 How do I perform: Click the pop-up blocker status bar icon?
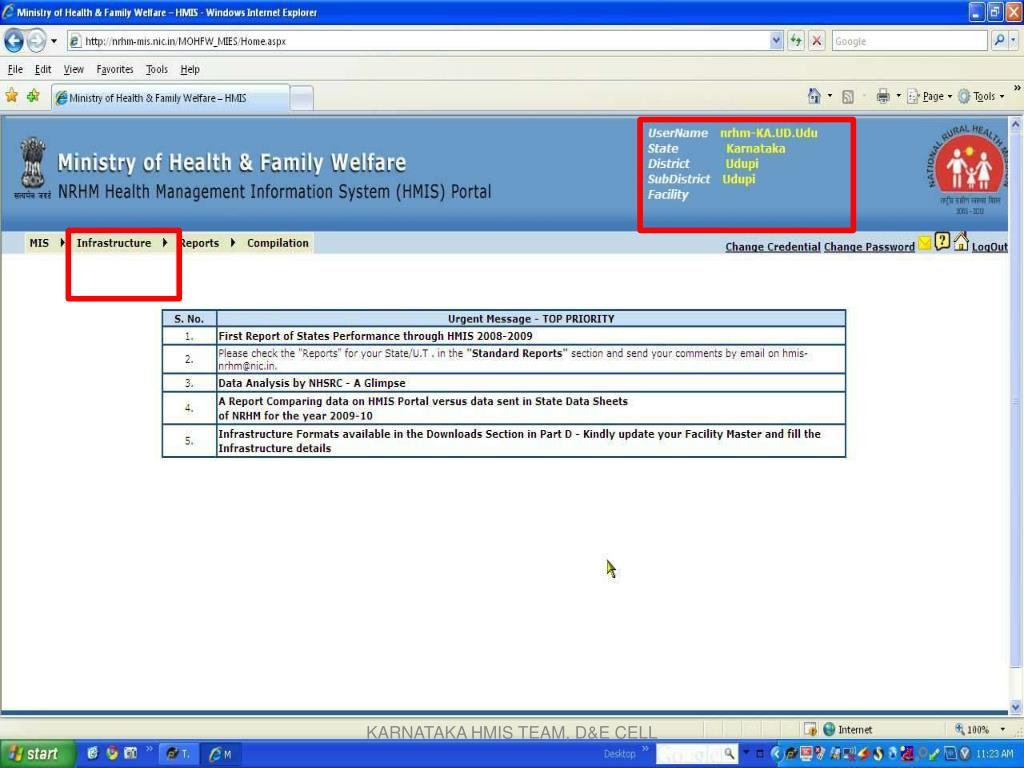(x=810, y=729)
